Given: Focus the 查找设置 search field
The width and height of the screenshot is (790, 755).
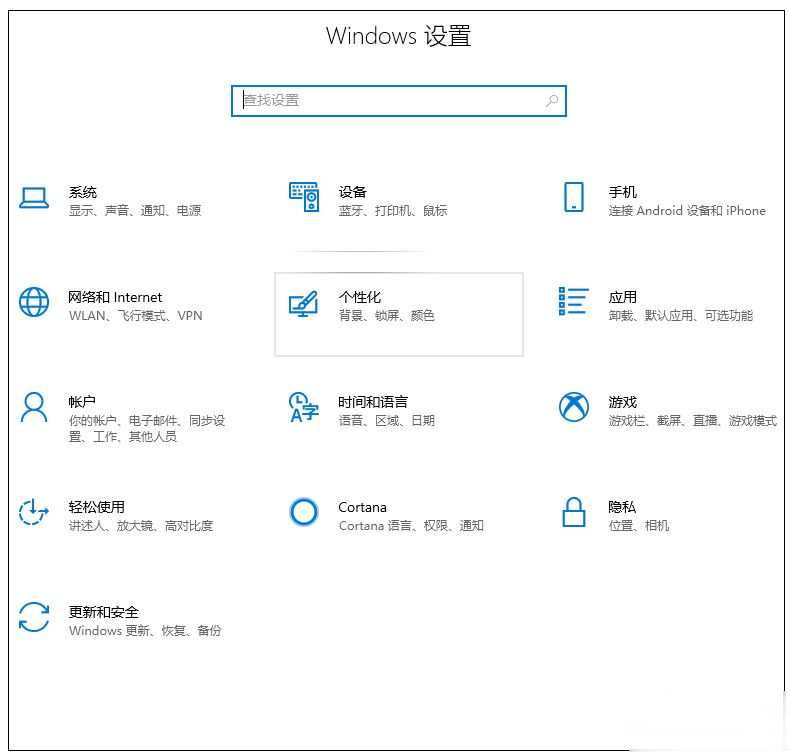Looking at the screenshot, I should click(399, 101).
